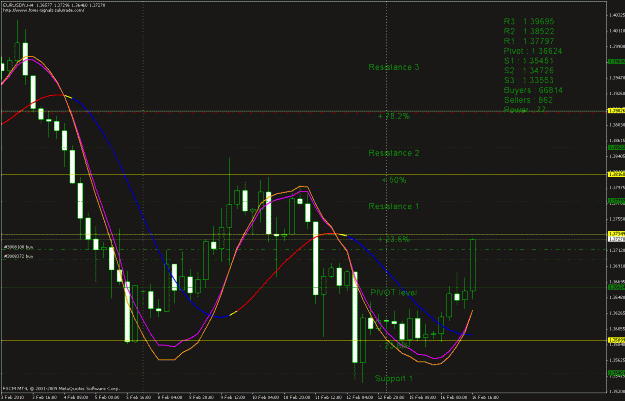
Task: Select the 'S2 : 1.34726' readout
Action: (x=529, y=71)
